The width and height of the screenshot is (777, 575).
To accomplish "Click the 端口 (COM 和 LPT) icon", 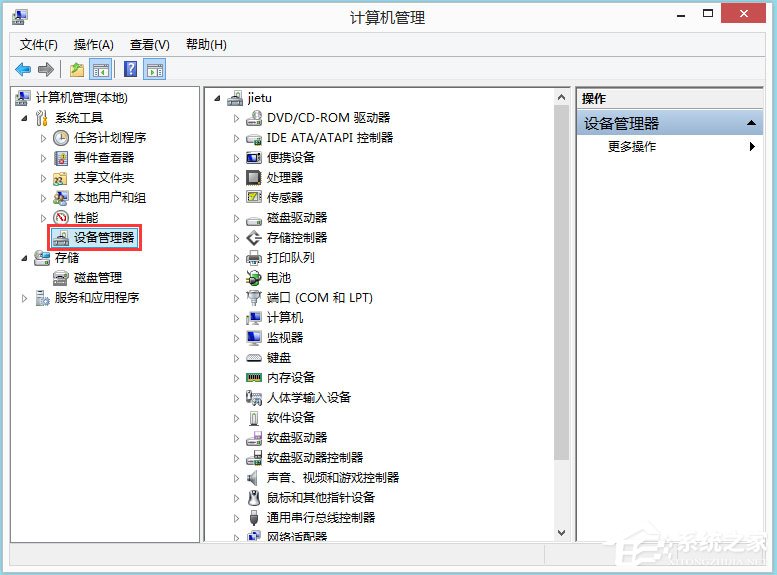I will [254, 297].
